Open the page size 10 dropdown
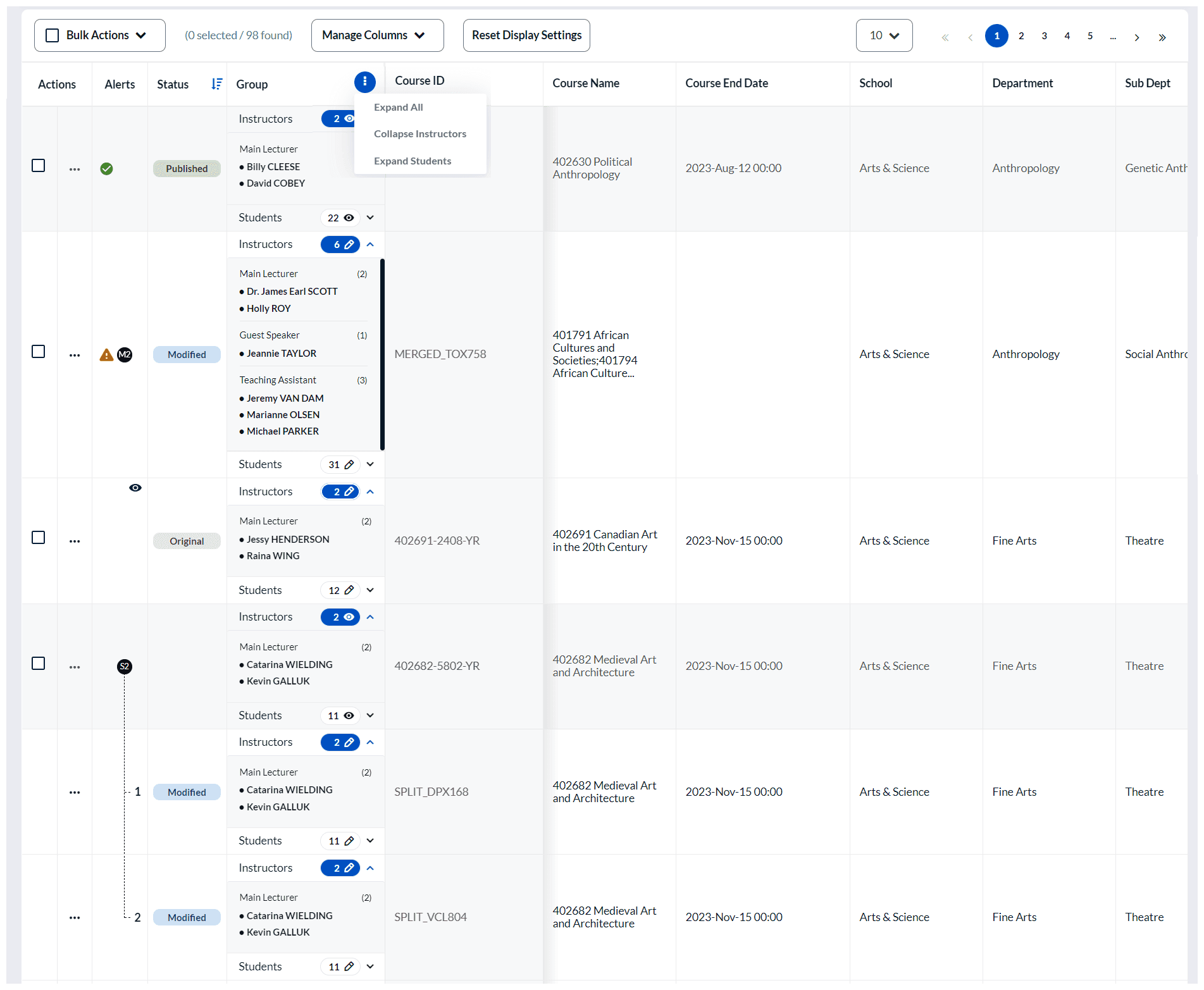This screenshot has width=1204, height=990. point(884,35)
